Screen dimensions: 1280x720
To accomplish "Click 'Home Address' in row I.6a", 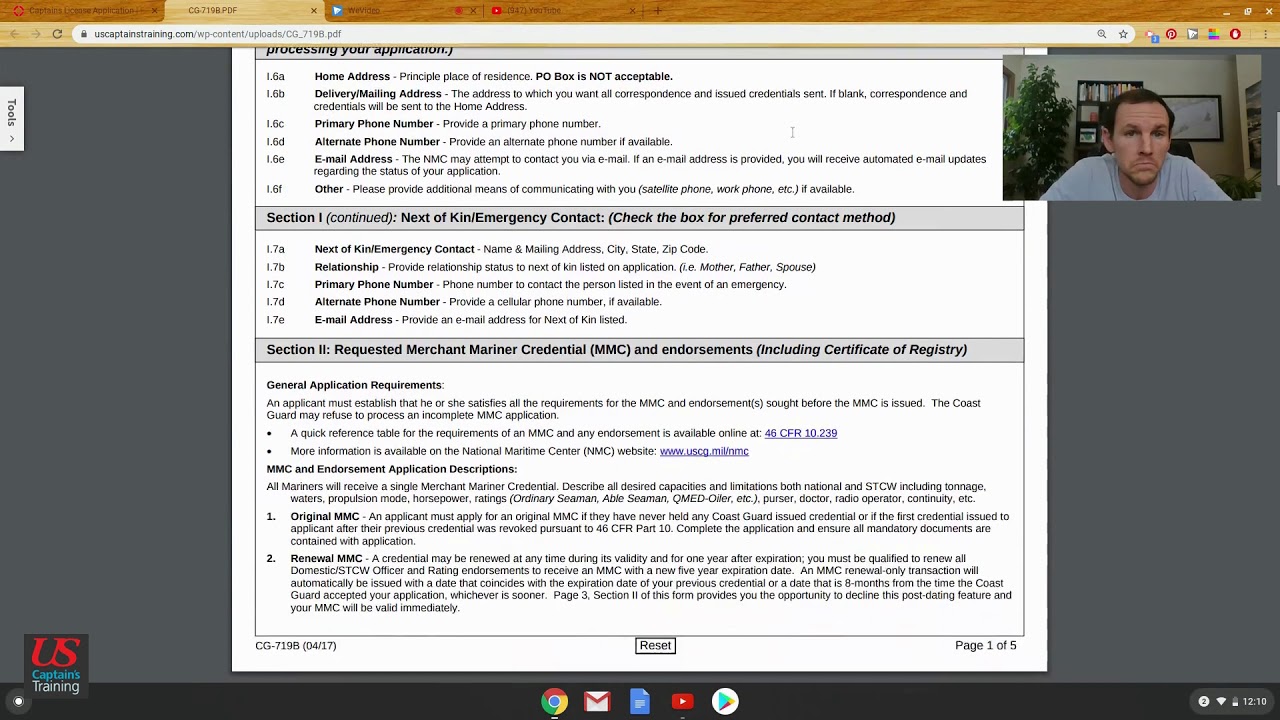I will (x=352, y=76).
